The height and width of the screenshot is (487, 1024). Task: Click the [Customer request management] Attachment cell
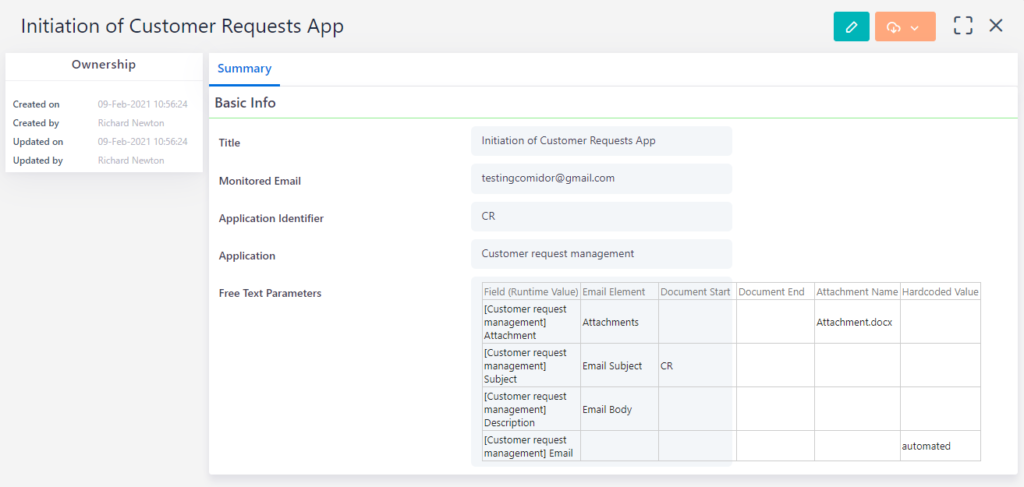pyautogui.click(x=531, y=322)
